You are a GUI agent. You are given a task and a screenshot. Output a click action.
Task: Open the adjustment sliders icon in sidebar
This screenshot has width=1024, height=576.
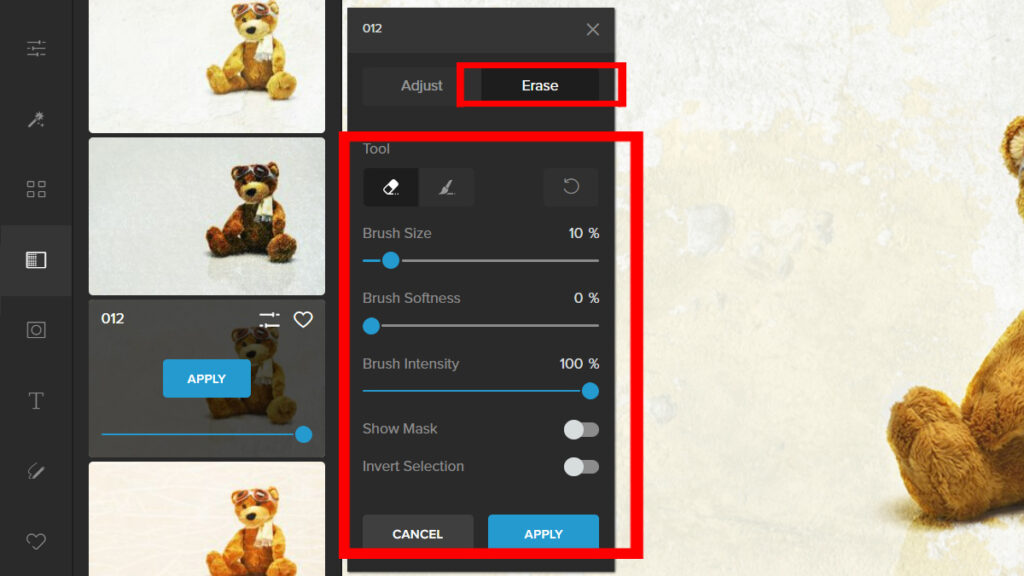[x=36, y=48]
